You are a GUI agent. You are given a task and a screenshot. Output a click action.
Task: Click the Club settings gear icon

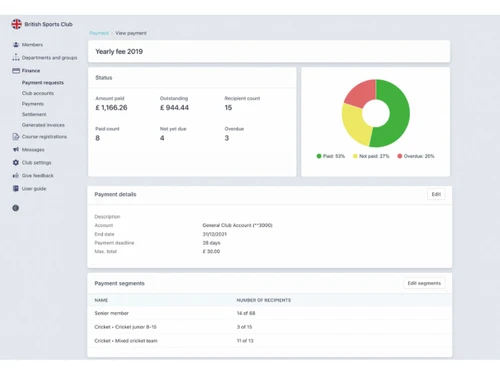pyautogui.click(x=16, y=162)
